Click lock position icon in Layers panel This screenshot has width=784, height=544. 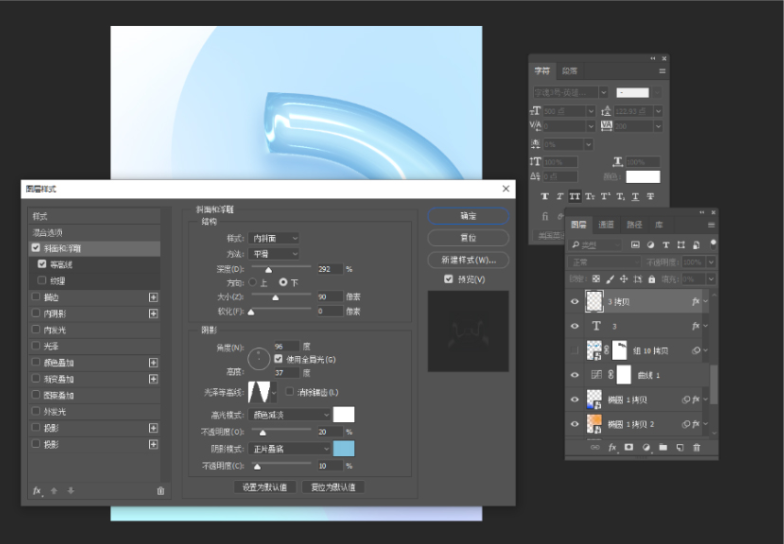(624, 279)
